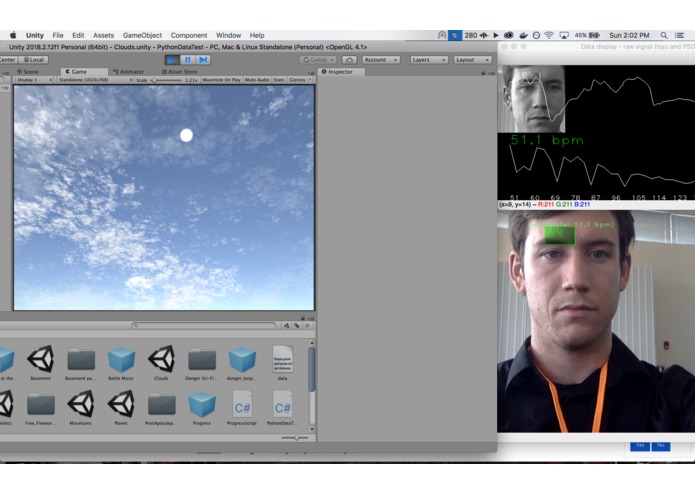This screenshot has height=494, width=695.
Task: Select the Basement pa... folder
Action: pyautogui.click(x=81, y=362)
